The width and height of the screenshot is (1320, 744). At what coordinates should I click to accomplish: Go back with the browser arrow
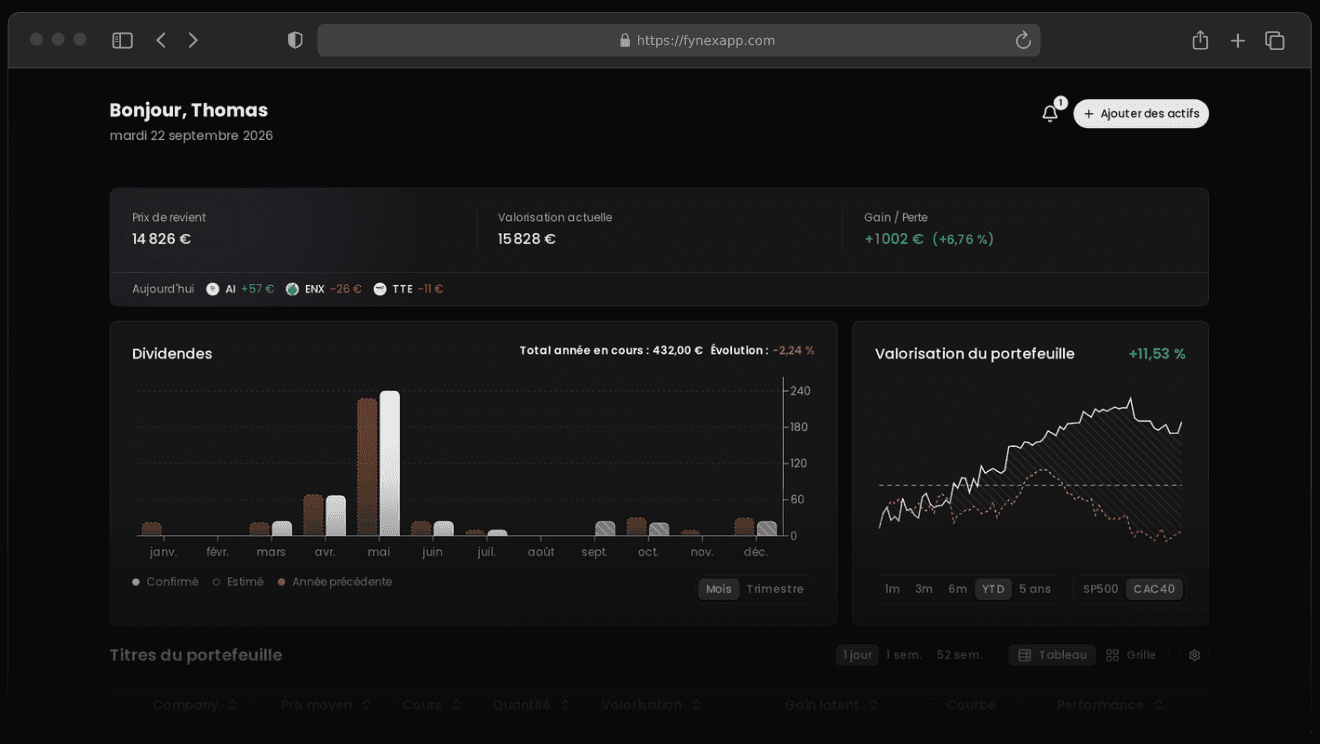click(161, 40)
